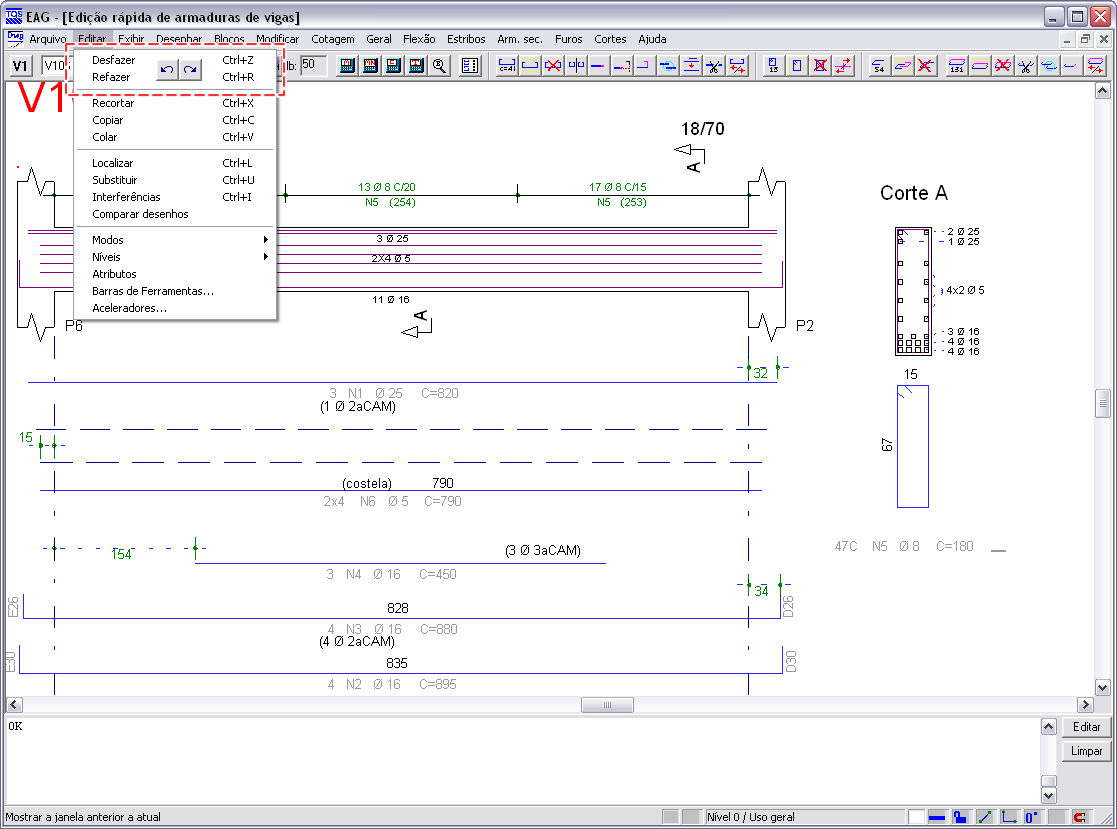
Task: Click the red X delete bar icon
Action: pyautogui.click(x=552, y=66)
